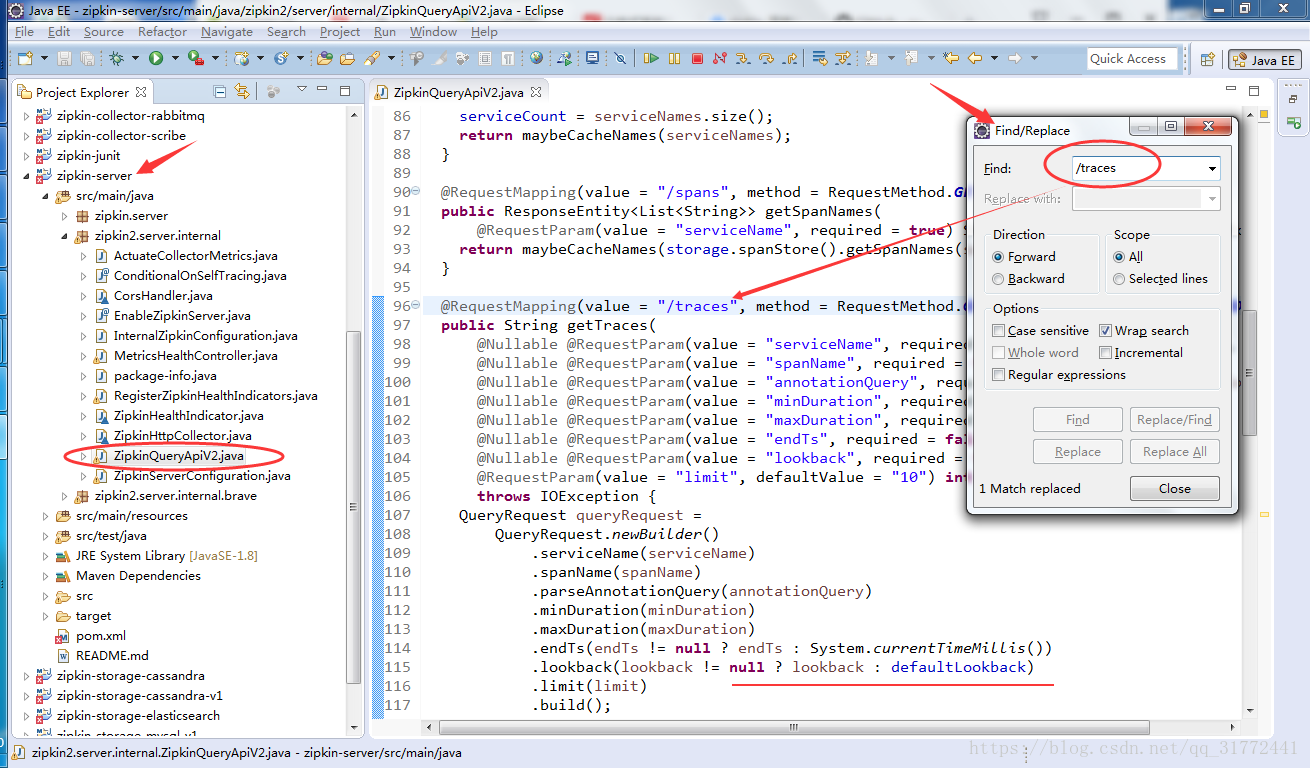Open the Refactor menu
This screenshot has height=768, width=1310.
click(x=162, y=32)
